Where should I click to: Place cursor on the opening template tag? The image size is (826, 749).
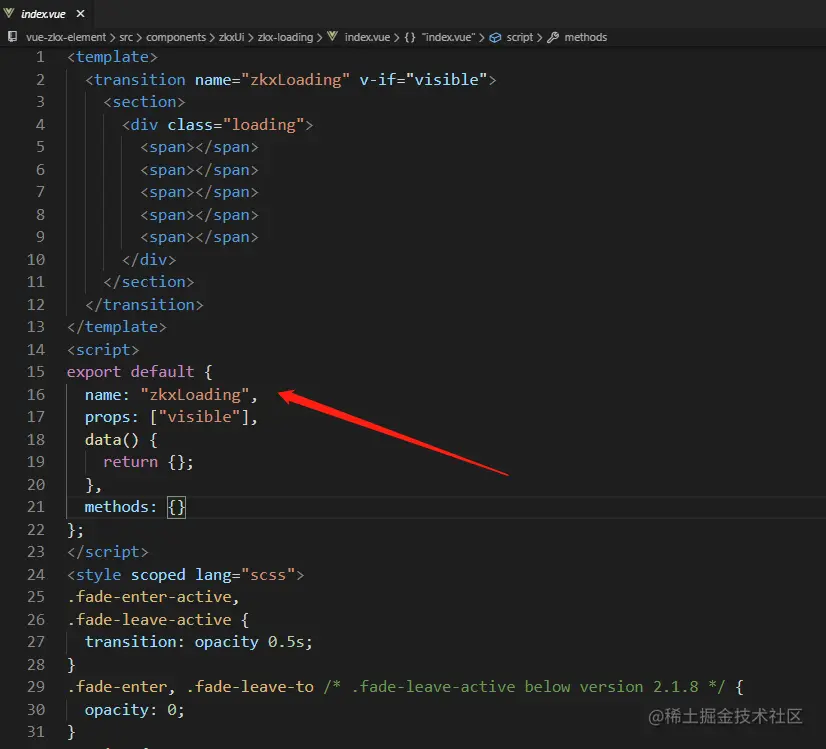tap(112, 57)
